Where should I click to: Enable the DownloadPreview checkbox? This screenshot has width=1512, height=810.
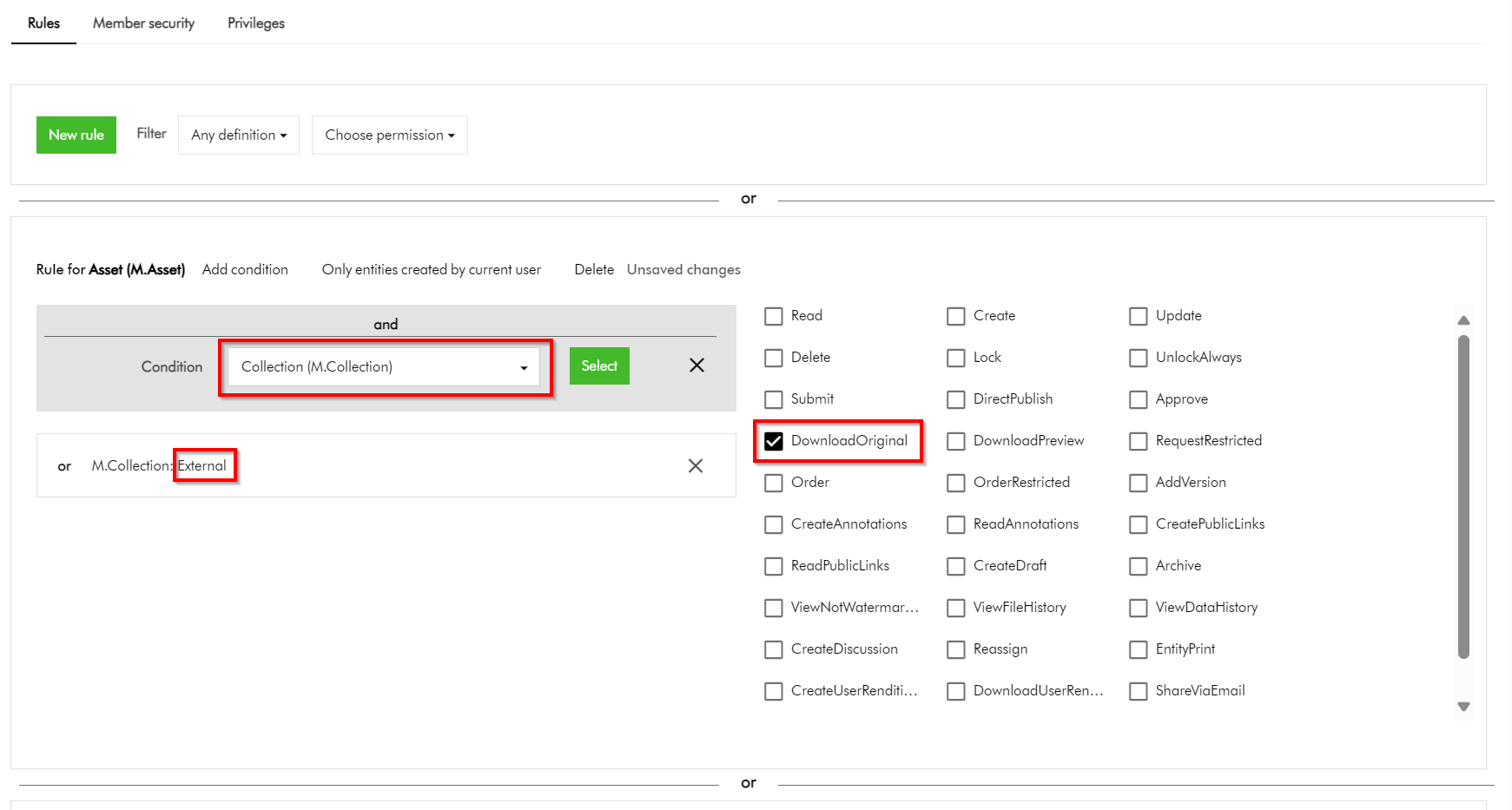click(x=956, y=441)
